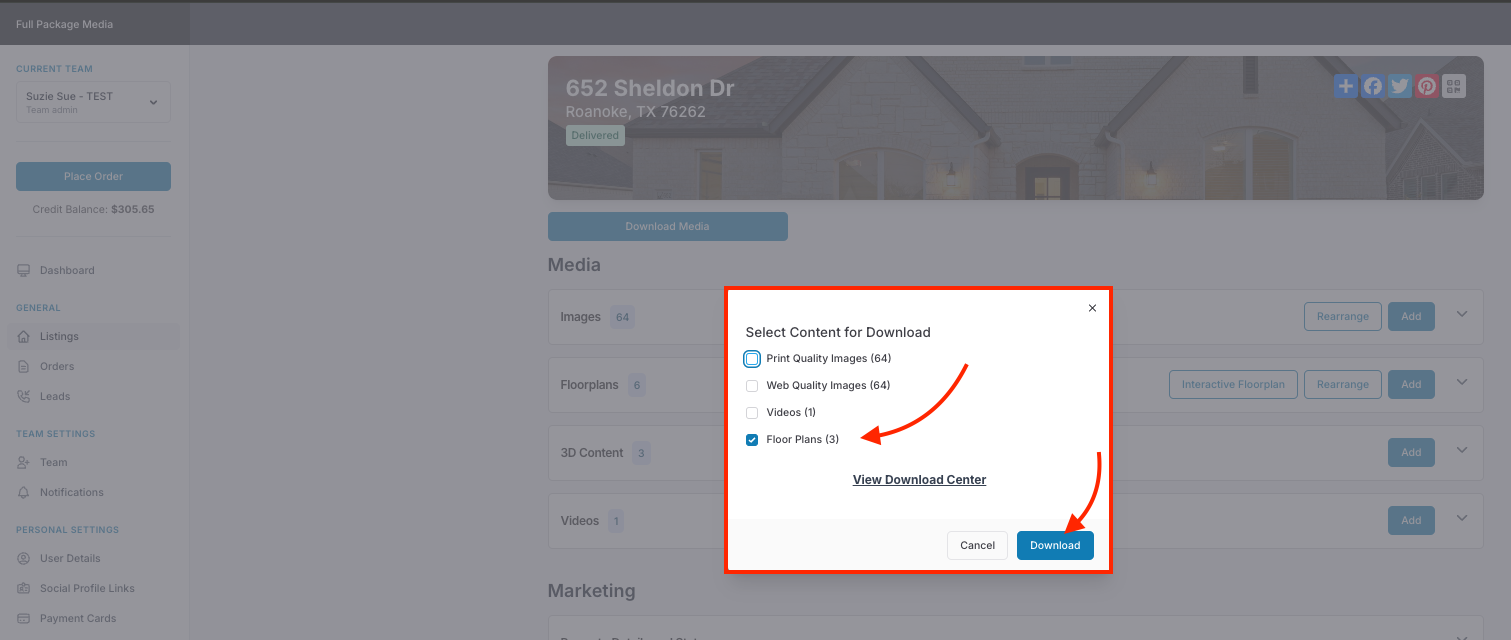The height and width of the screenshot is (640, 1511).
Task: Expand the Floorplans section chevron
Action: point(1462,382)
